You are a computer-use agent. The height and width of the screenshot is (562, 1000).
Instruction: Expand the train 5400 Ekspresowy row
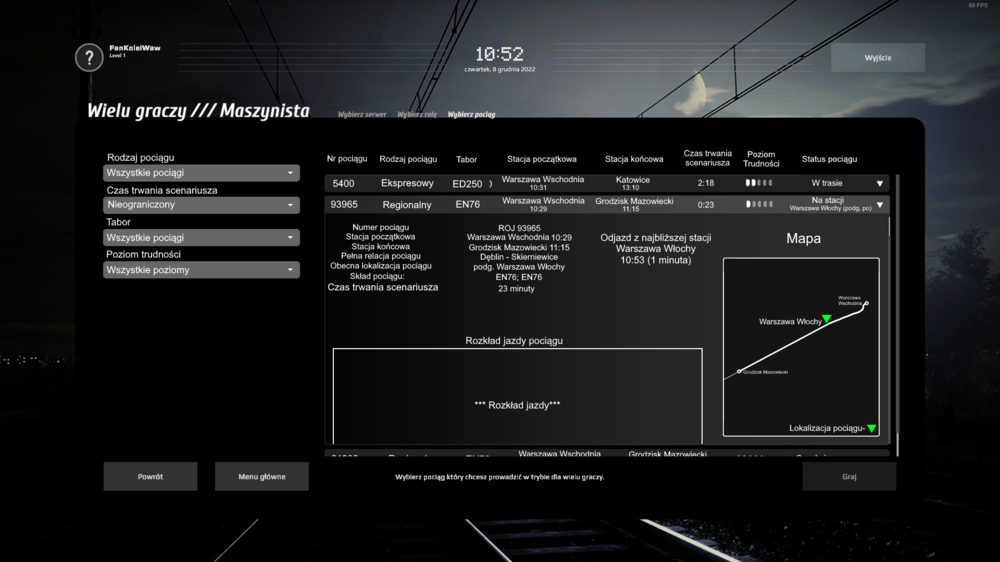point(880,184)
